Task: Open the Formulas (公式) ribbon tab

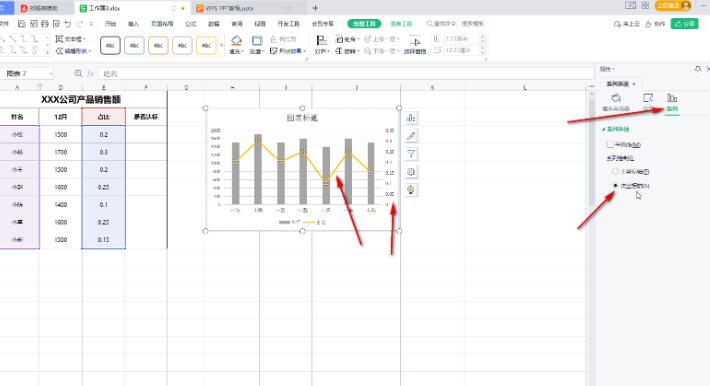Action: (x=191, y=24)
